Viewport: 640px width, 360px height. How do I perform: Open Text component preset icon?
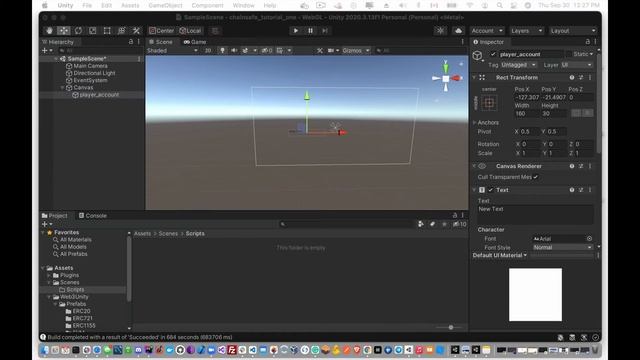click(x=581, y=190)
